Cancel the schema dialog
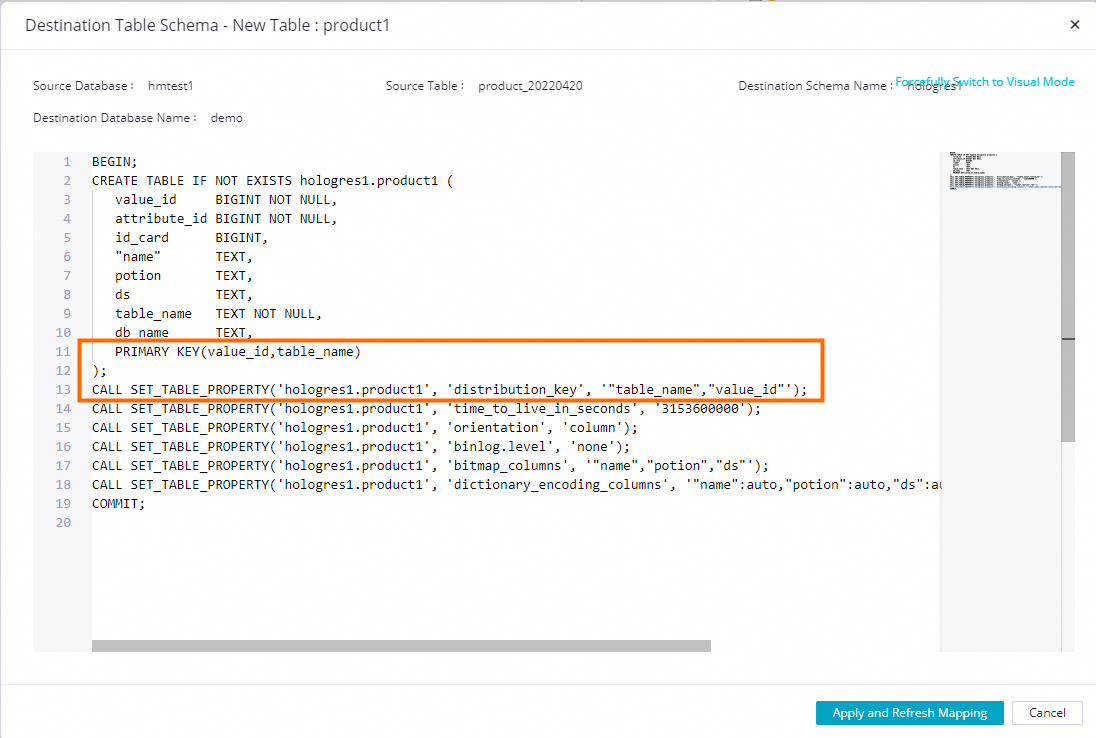The image size is (1096, 738). pos(1047,713)
